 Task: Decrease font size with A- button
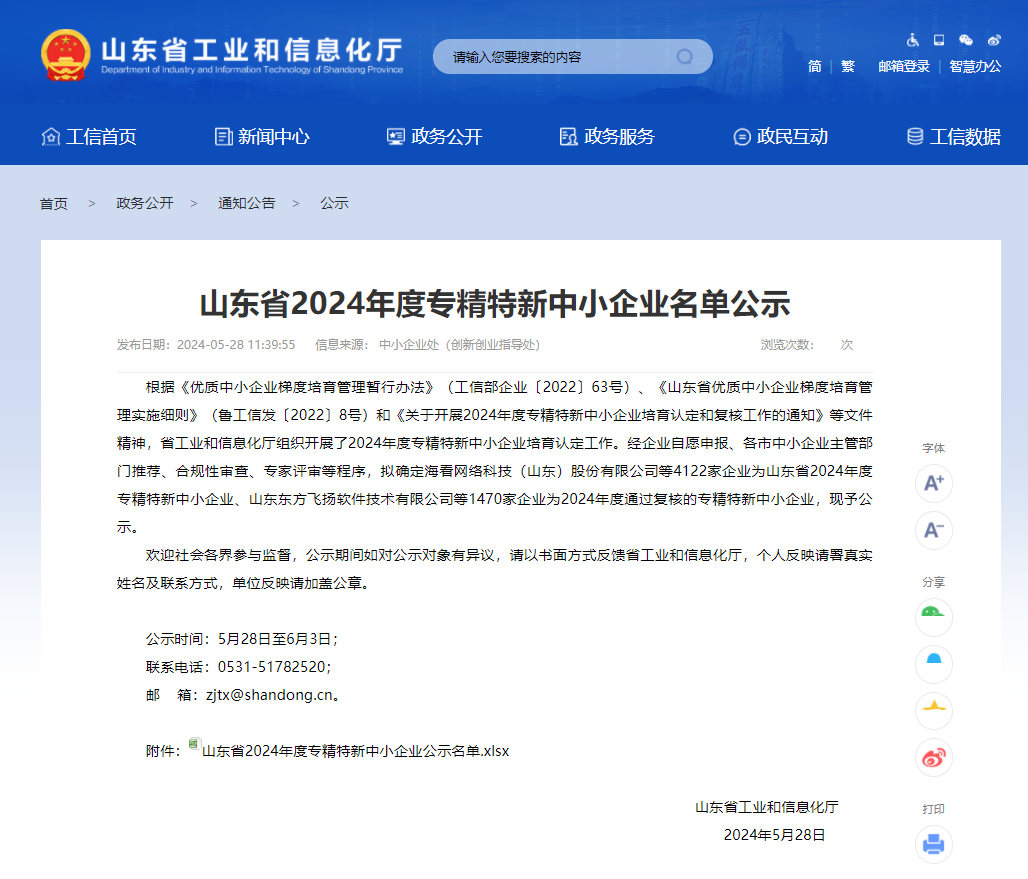point(933,530)
